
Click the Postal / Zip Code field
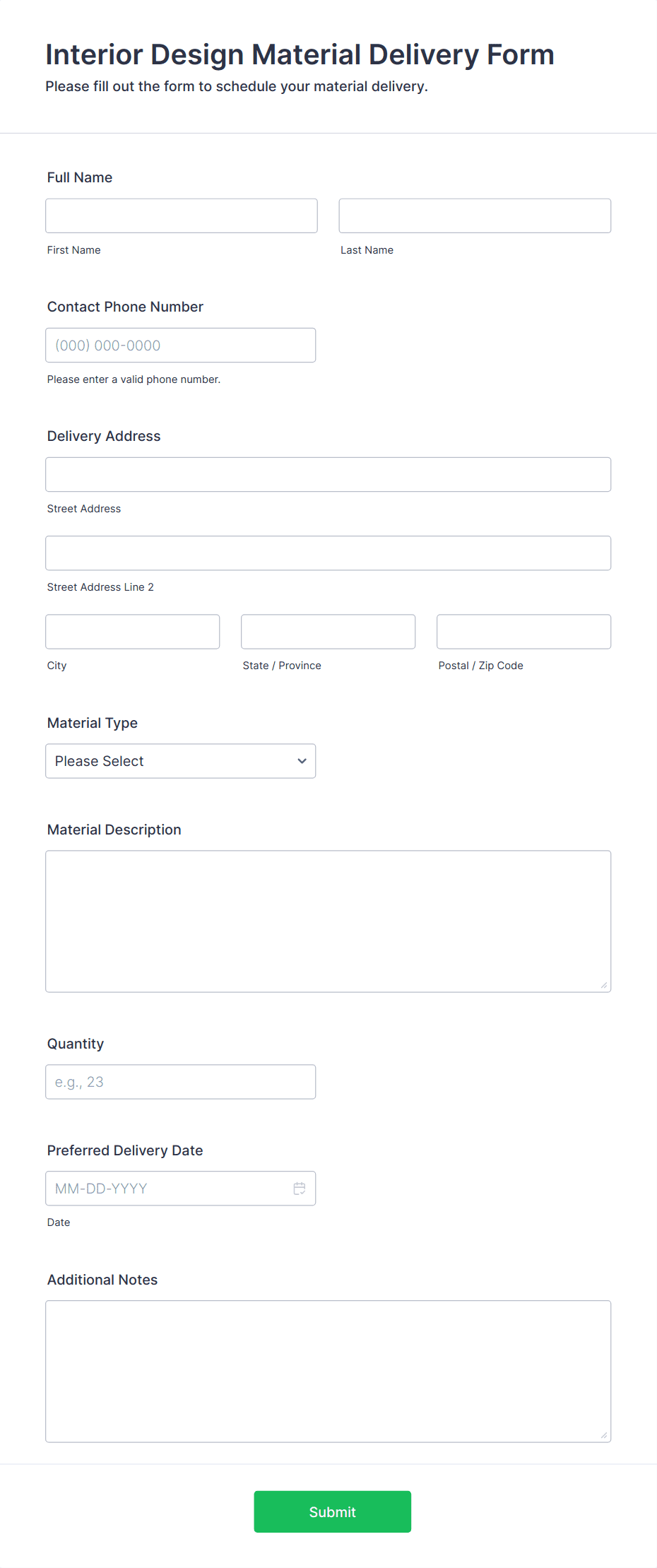point(523,631)
